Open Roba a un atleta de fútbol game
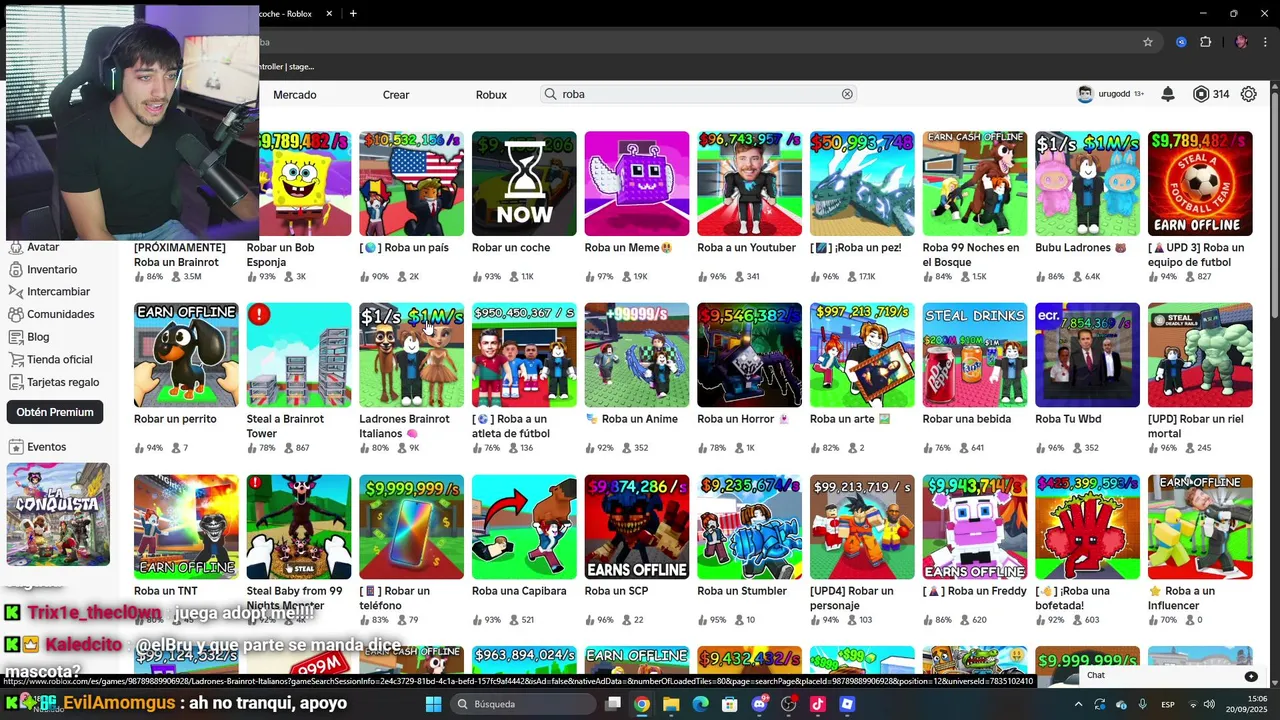 [524, 355]
